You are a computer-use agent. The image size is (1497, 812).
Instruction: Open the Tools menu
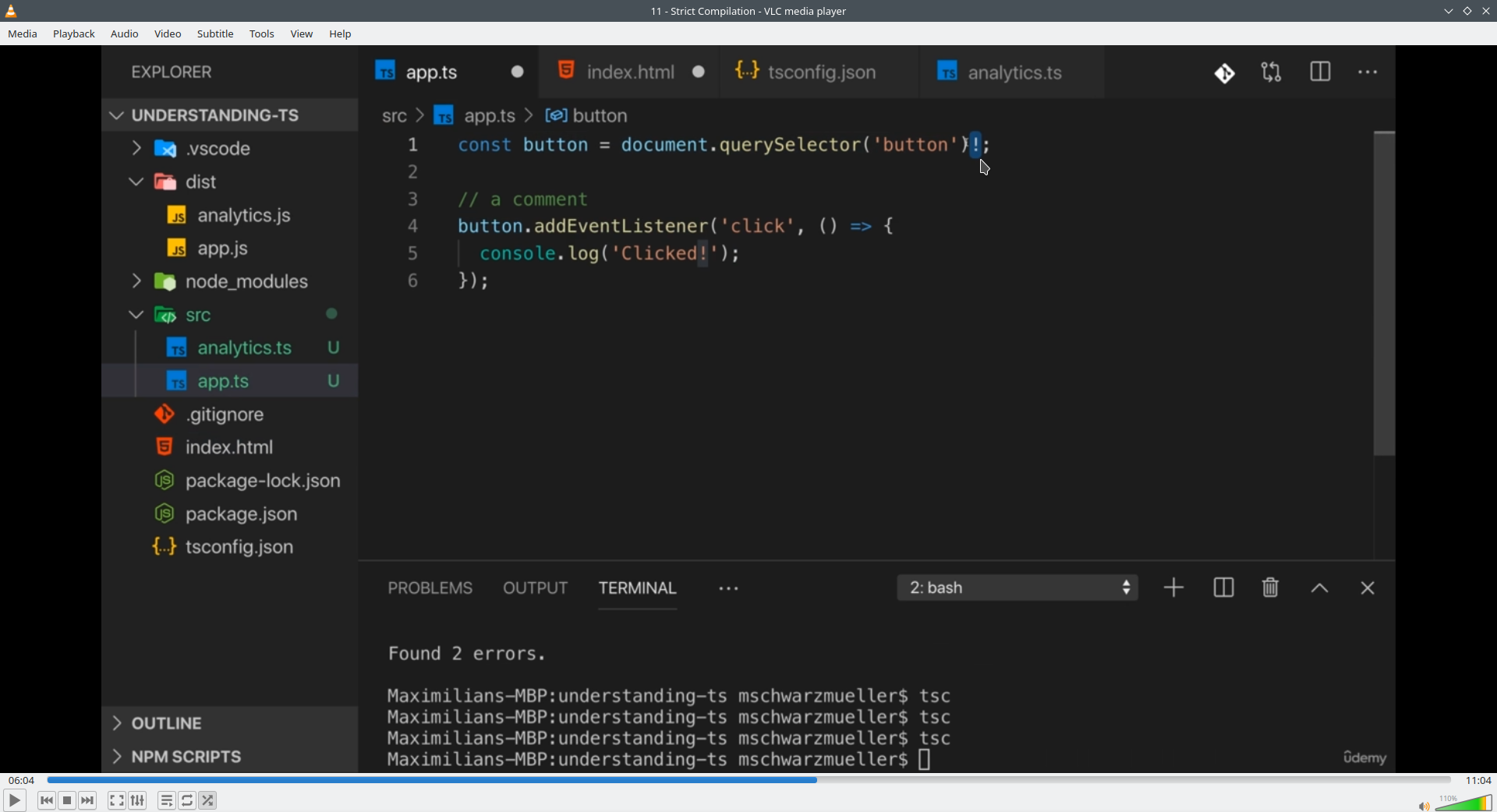[262, 34]
